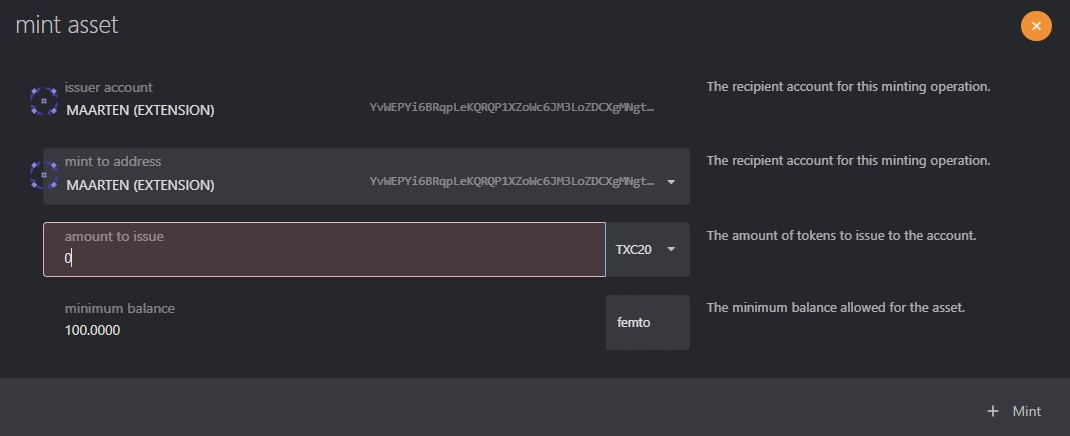
Task: Click the issuer account help text
Action: (848, 87)
